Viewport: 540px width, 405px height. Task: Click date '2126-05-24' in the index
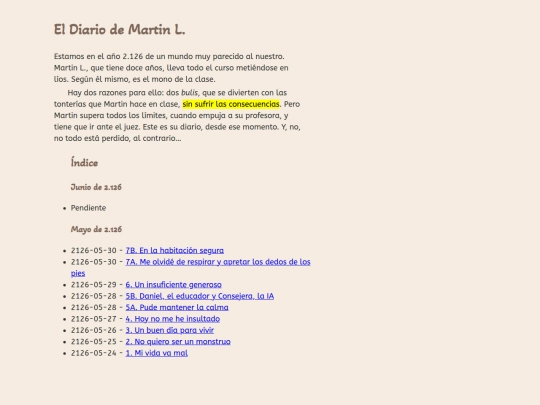[94, 353]
